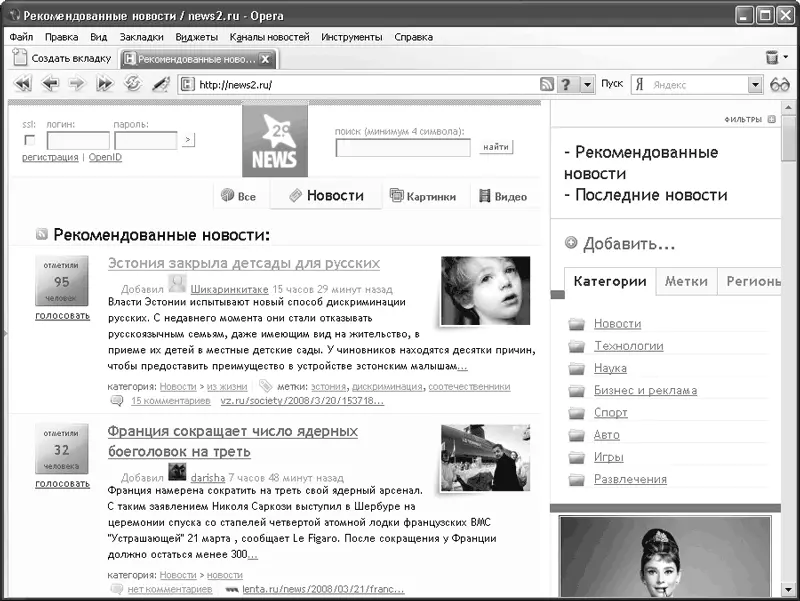The height and width of the screenshot is (601, 800).
Task: Open the OpenID link
Action: [x=105, y=157]
